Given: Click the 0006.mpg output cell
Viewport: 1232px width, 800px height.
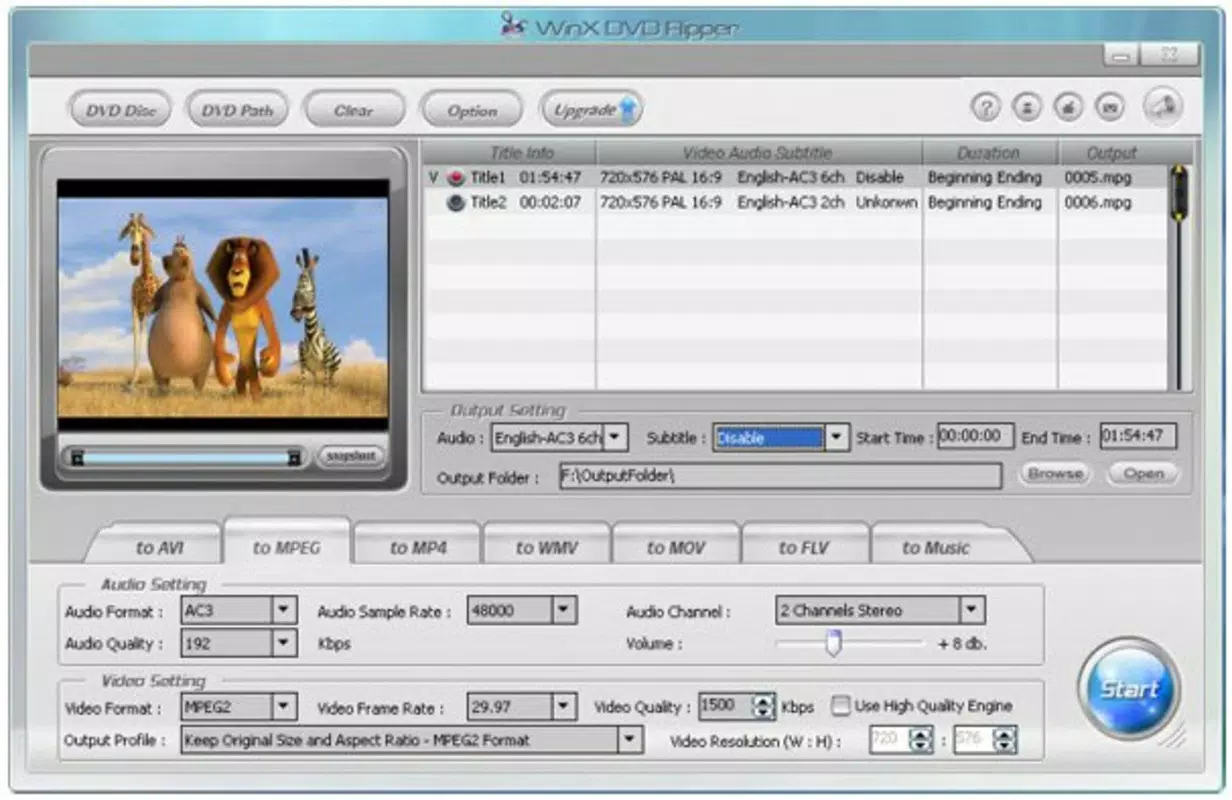Looking at the screenshot, I should 1098,203.
